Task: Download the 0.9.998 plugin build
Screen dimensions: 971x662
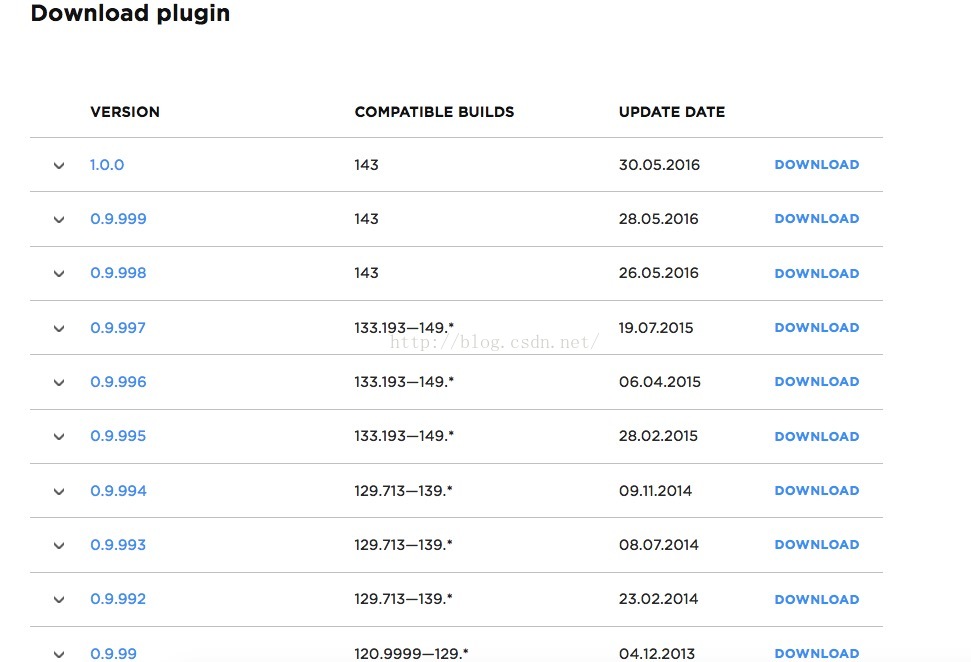Action: tap(816, 274)
